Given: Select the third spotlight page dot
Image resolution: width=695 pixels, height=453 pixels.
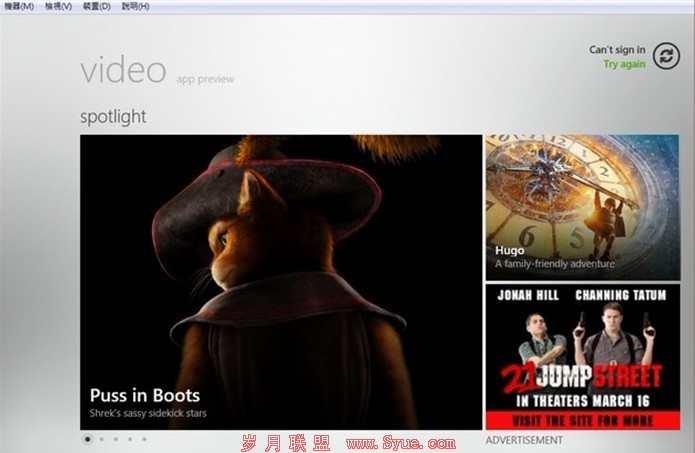Looking at the screenshot, I should click(x=116, y=439).
